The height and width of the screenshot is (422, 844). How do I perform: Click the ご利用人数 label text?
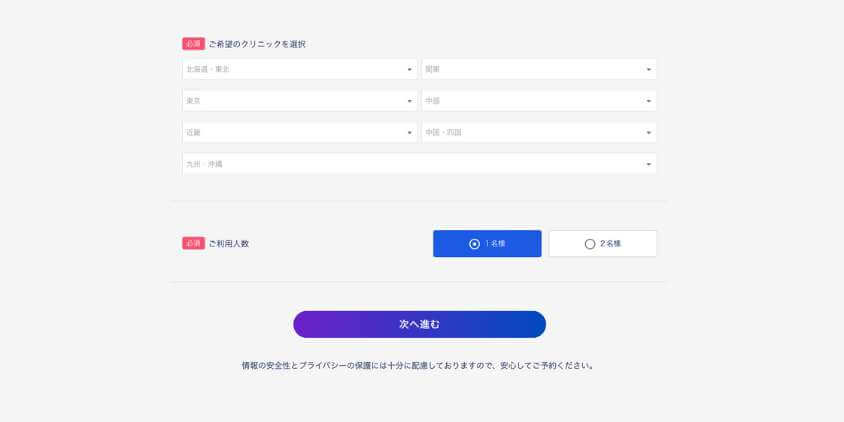click(x=229, y=243)
